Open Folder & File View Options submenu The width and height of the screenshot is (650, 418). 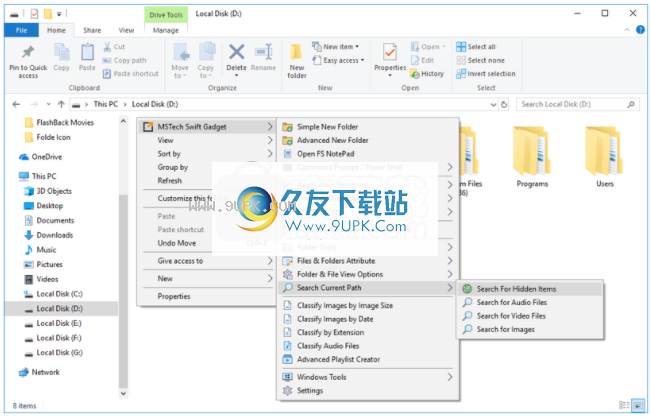point(368,274)
